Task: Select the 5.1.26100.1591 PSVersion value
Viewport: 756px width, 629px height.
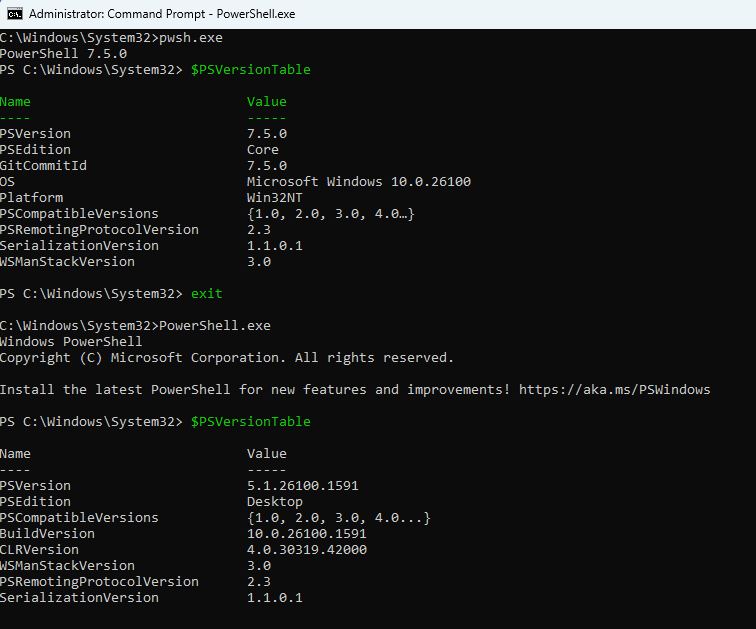Action: coord(302,486)
